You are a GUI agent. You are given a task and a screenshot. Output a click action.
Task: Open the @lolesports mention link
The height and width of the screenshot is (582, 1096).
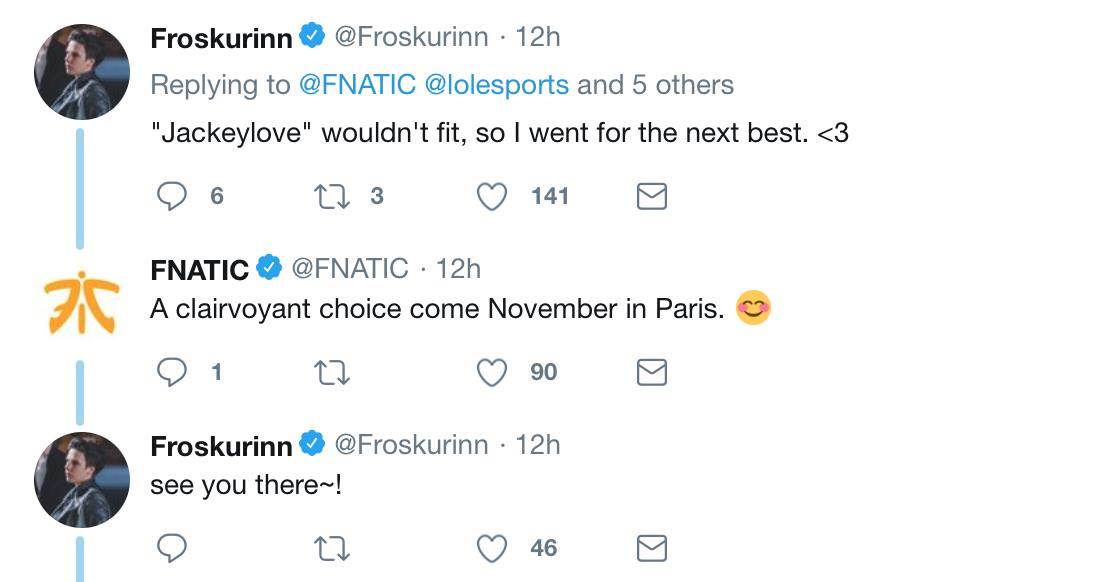(497, 85)
